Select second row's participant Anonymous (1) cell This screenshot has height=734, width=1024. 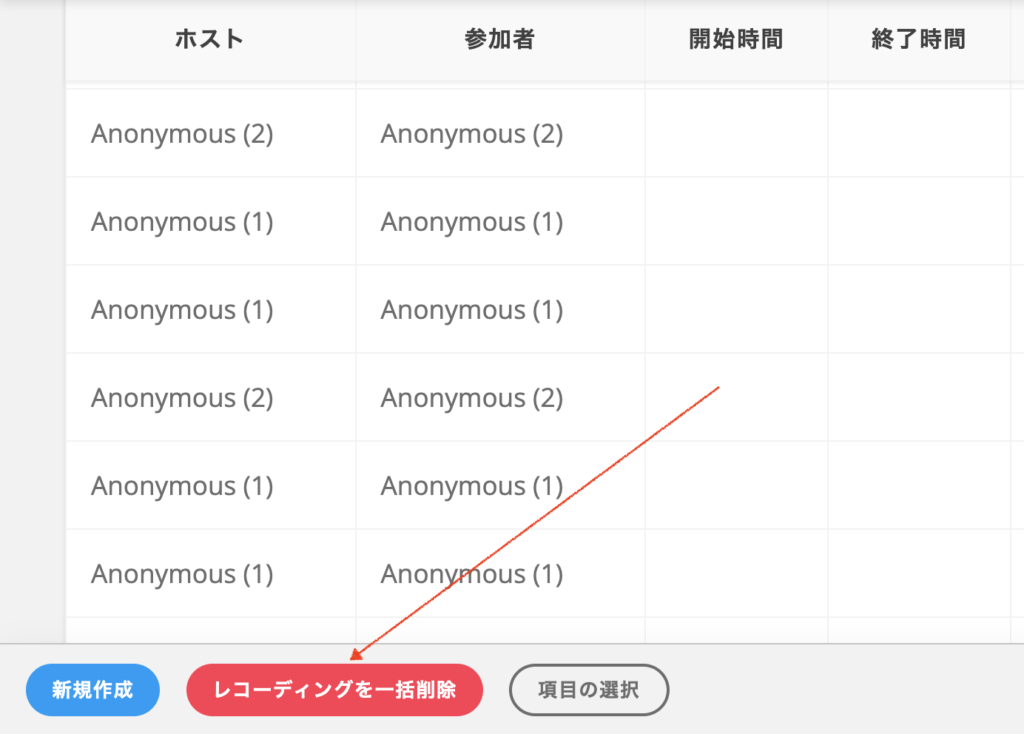(500, 221)
